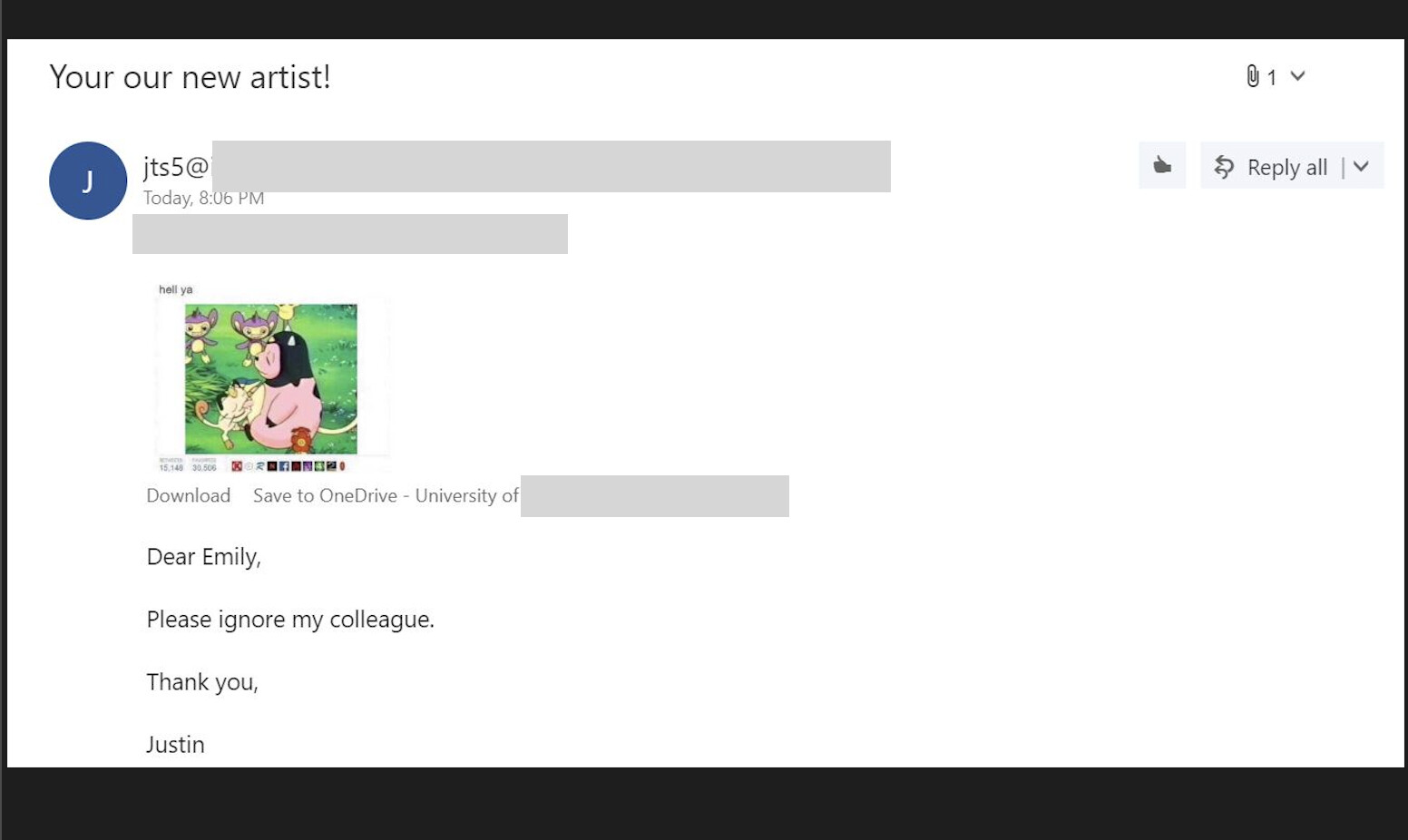Click the Reply all arrow icon
Image resolution: width=1408 pixels, height=840 pixels.
tap(1224, 167)
